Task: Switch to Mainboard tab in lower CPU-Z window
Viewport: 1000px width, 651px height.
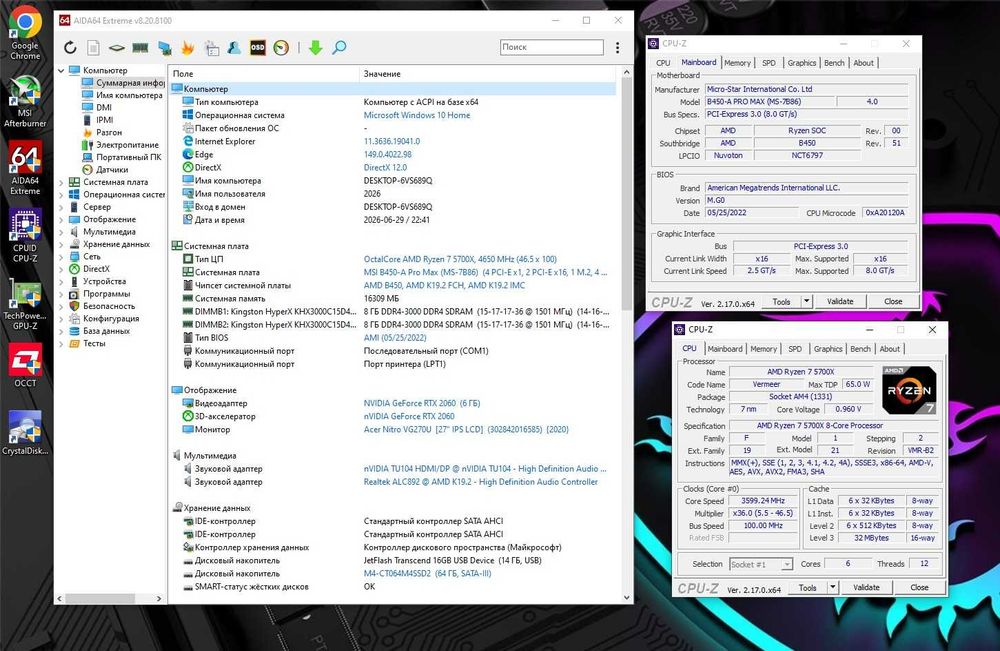Action: [x=724, y=349]
